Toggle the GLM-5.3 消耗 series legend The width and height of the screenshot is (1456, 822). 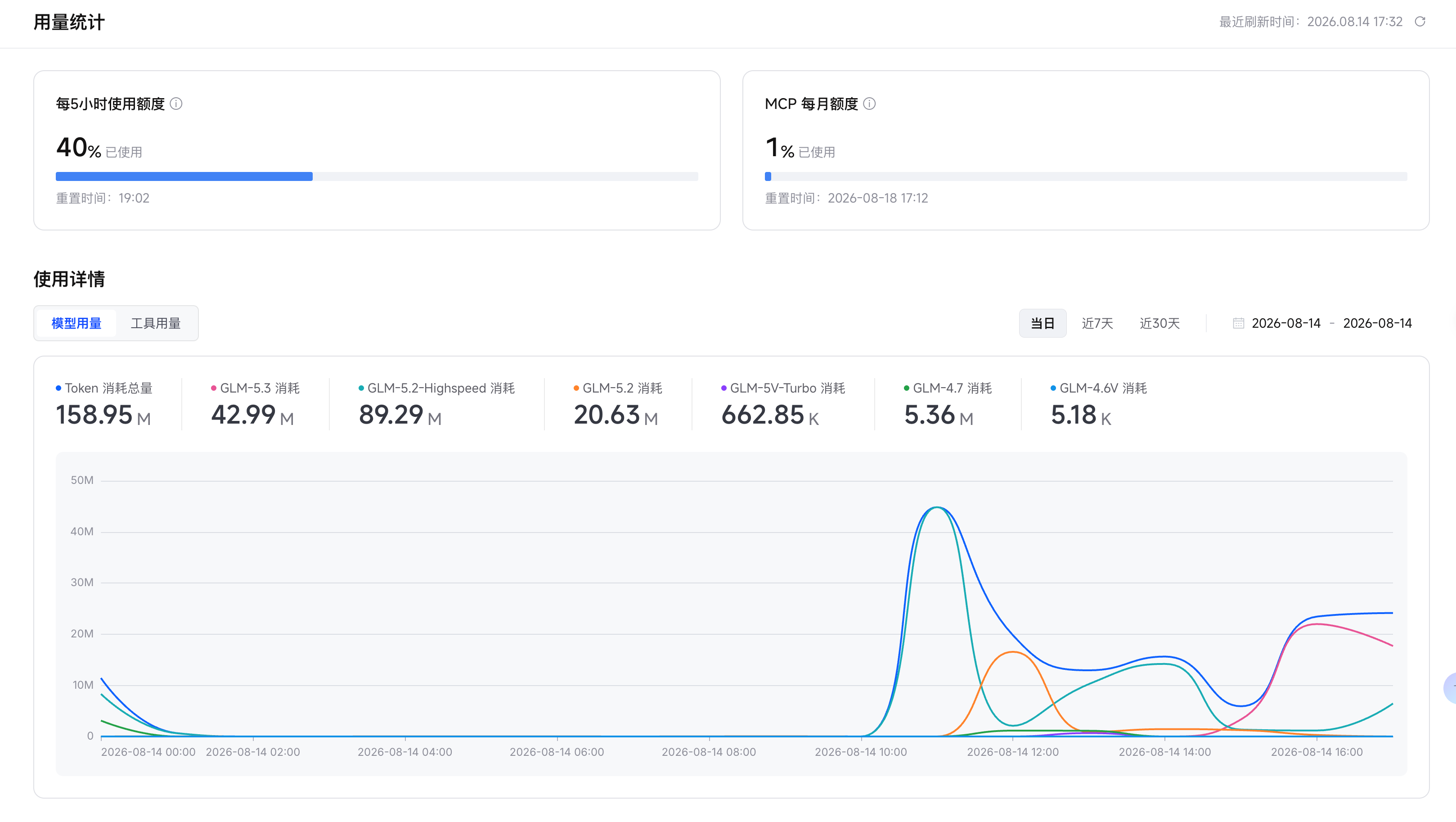tap(255, 388)
